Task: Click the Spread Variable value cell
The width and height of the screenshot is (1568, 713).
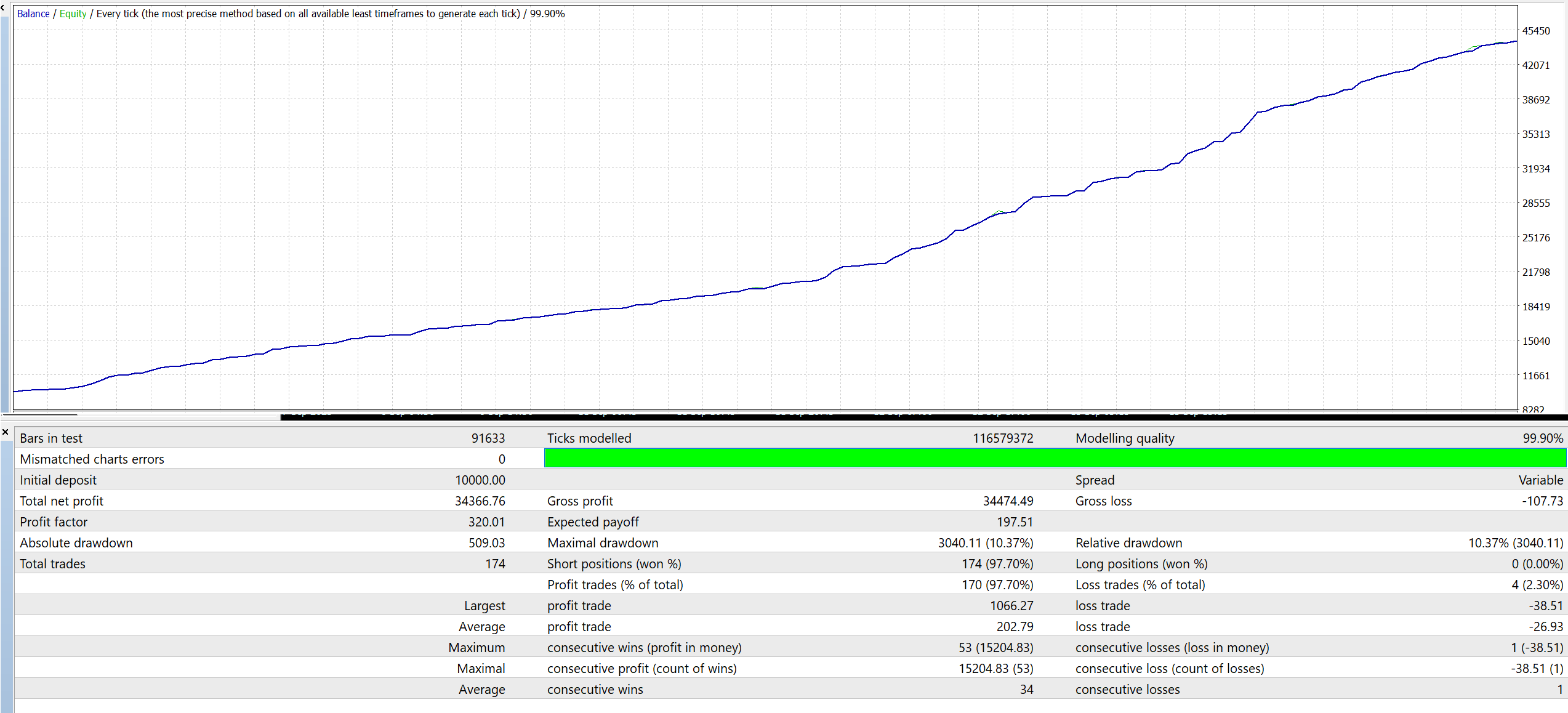Action: [x=1540, y=480]
